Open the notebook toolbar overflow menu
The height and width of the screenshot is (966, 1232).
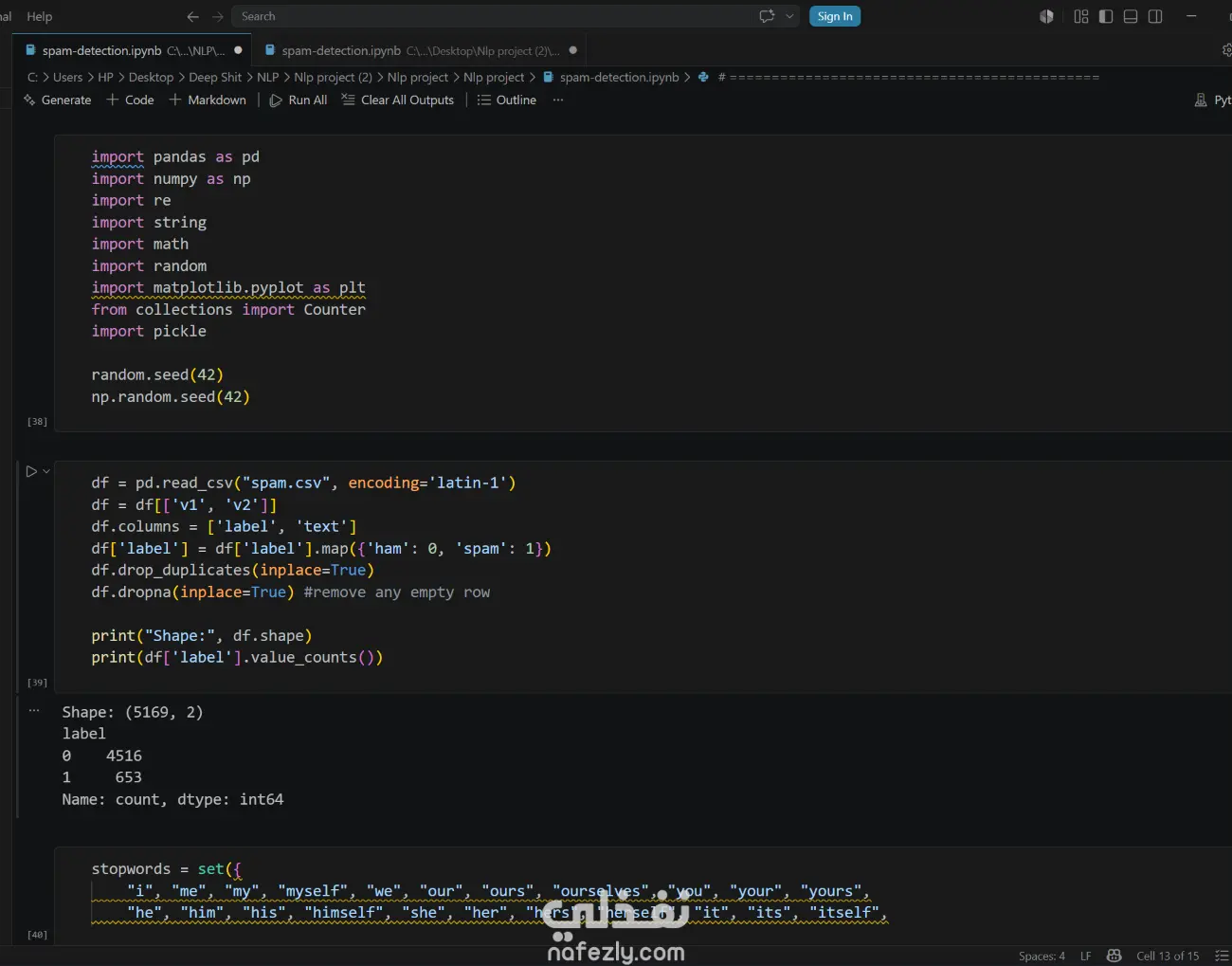click(x=558, y=100)
